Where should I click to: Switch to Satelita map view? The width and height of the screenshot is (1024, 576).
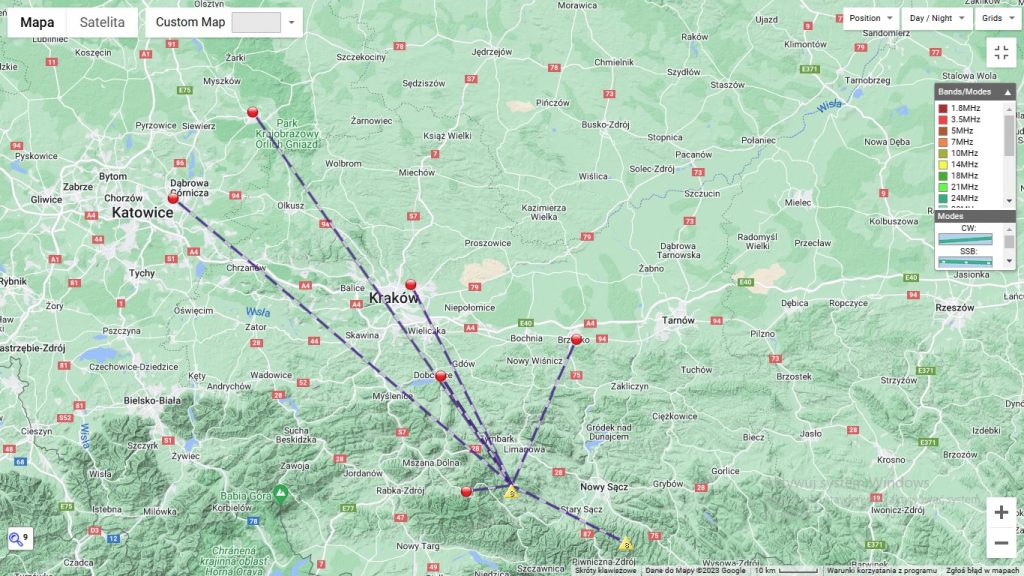102,22
